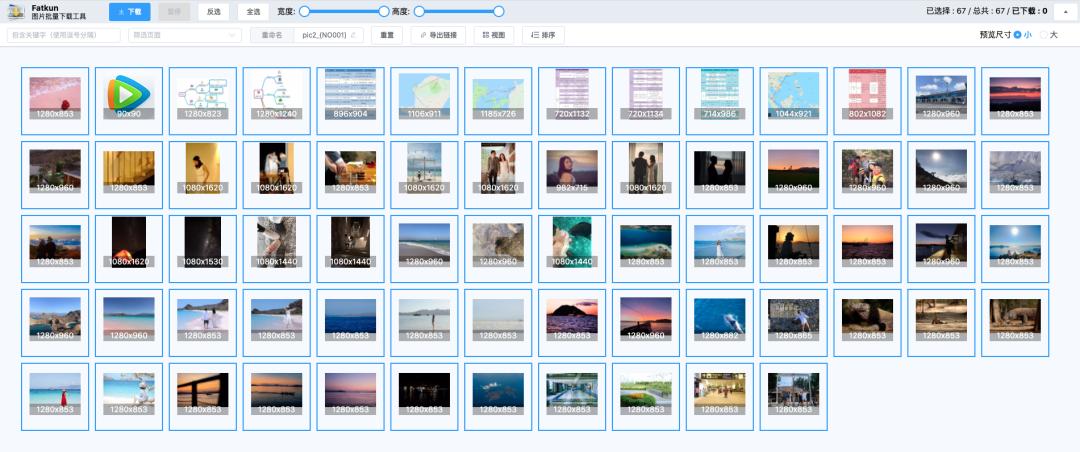Image resolution: width=1080 pixels, height=452 pixels.
Task: Click the 导出链接 export links button
Action: tap(438, 35)
